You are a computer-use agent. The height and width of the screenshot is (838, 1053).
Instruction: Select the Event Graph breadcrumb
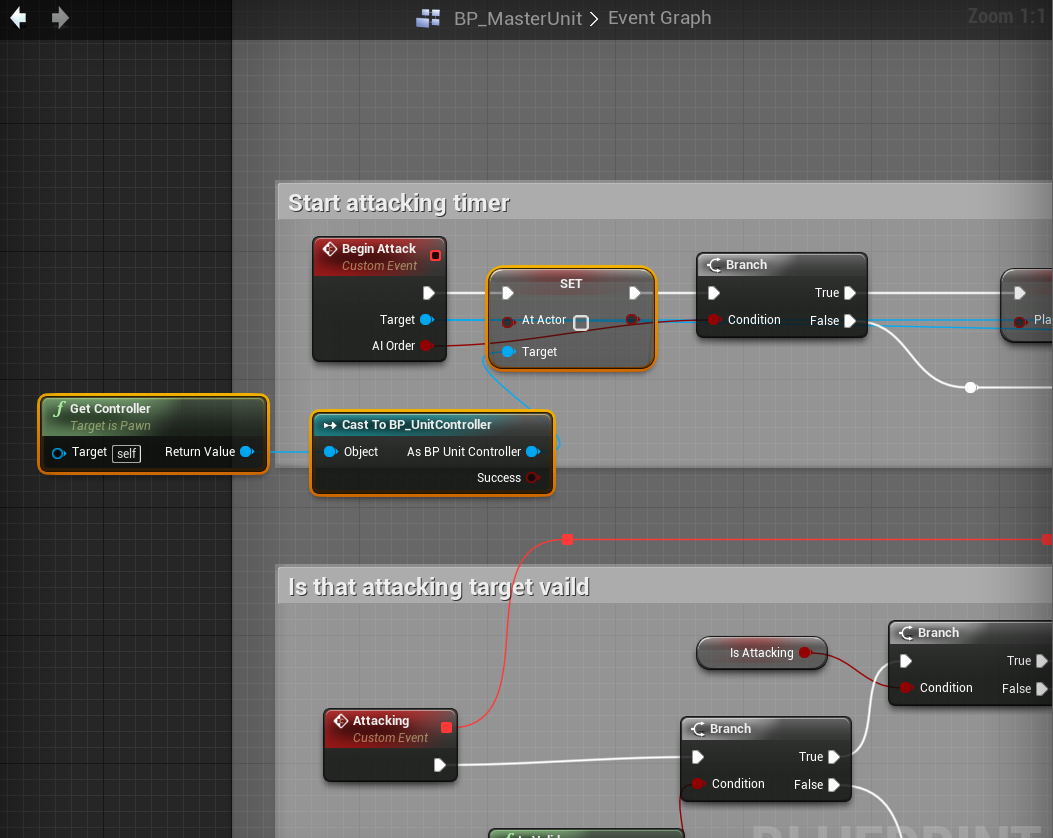660,18
